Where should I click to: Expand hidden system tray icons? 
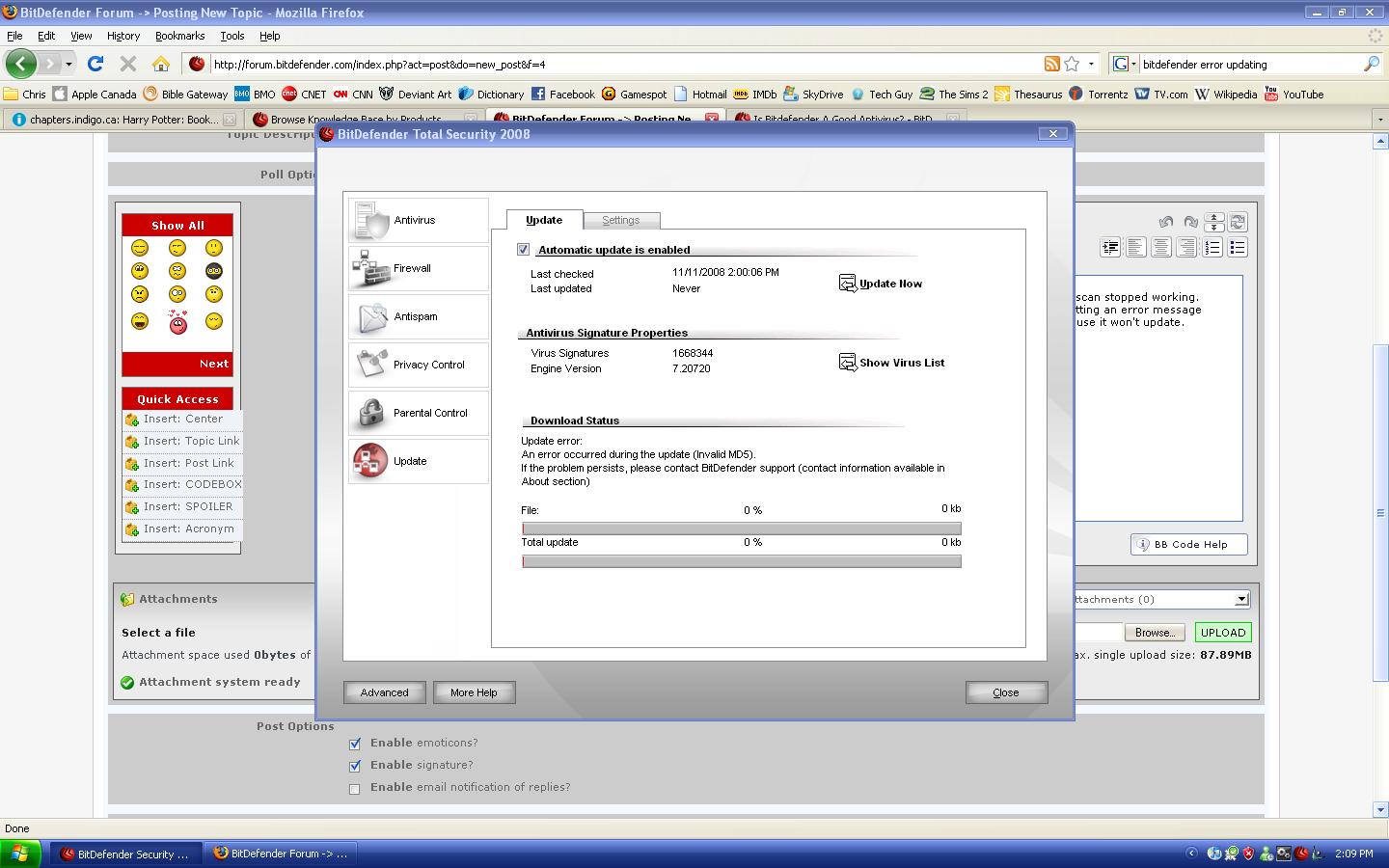pos(1191,854)
